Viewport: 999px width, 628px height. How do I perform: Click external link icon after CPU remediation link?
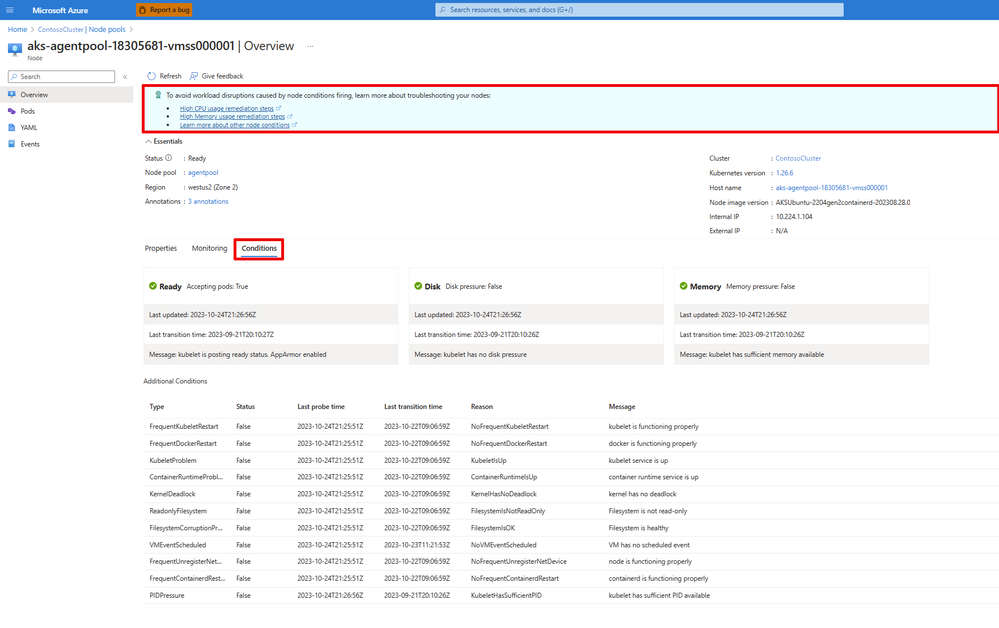coord(278,108)
